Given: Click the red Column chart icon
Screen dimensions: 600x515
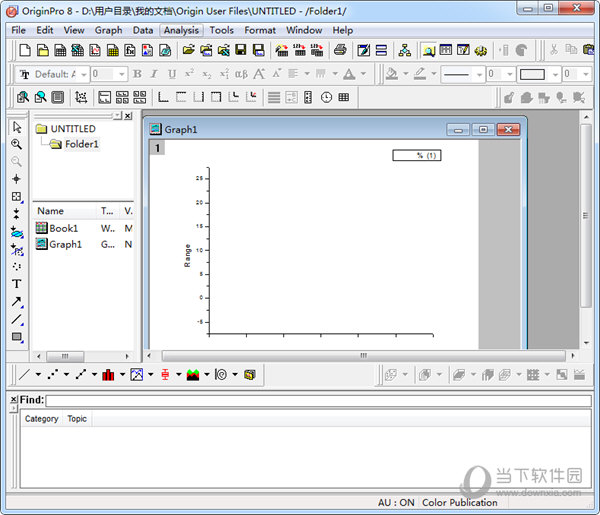Looking at the screenshot, I should [108, 374].
